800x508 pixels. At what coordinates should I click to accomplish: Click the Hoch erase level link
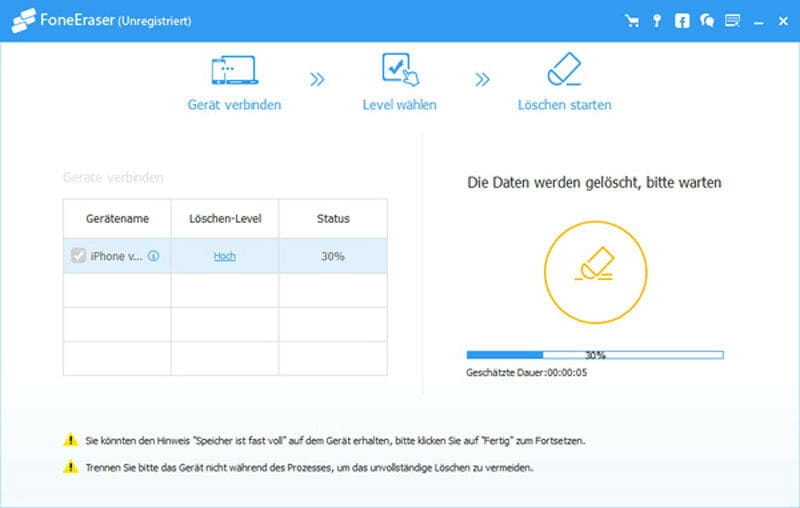click(224, 256)
